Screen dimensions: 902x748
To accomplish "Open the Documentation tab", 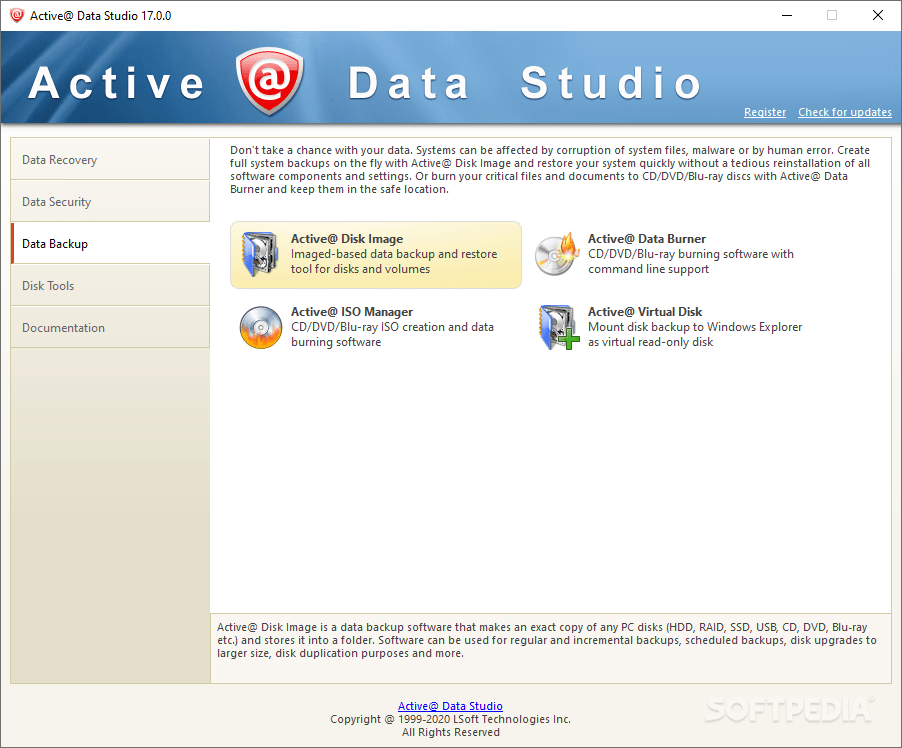I will point(110,327).
